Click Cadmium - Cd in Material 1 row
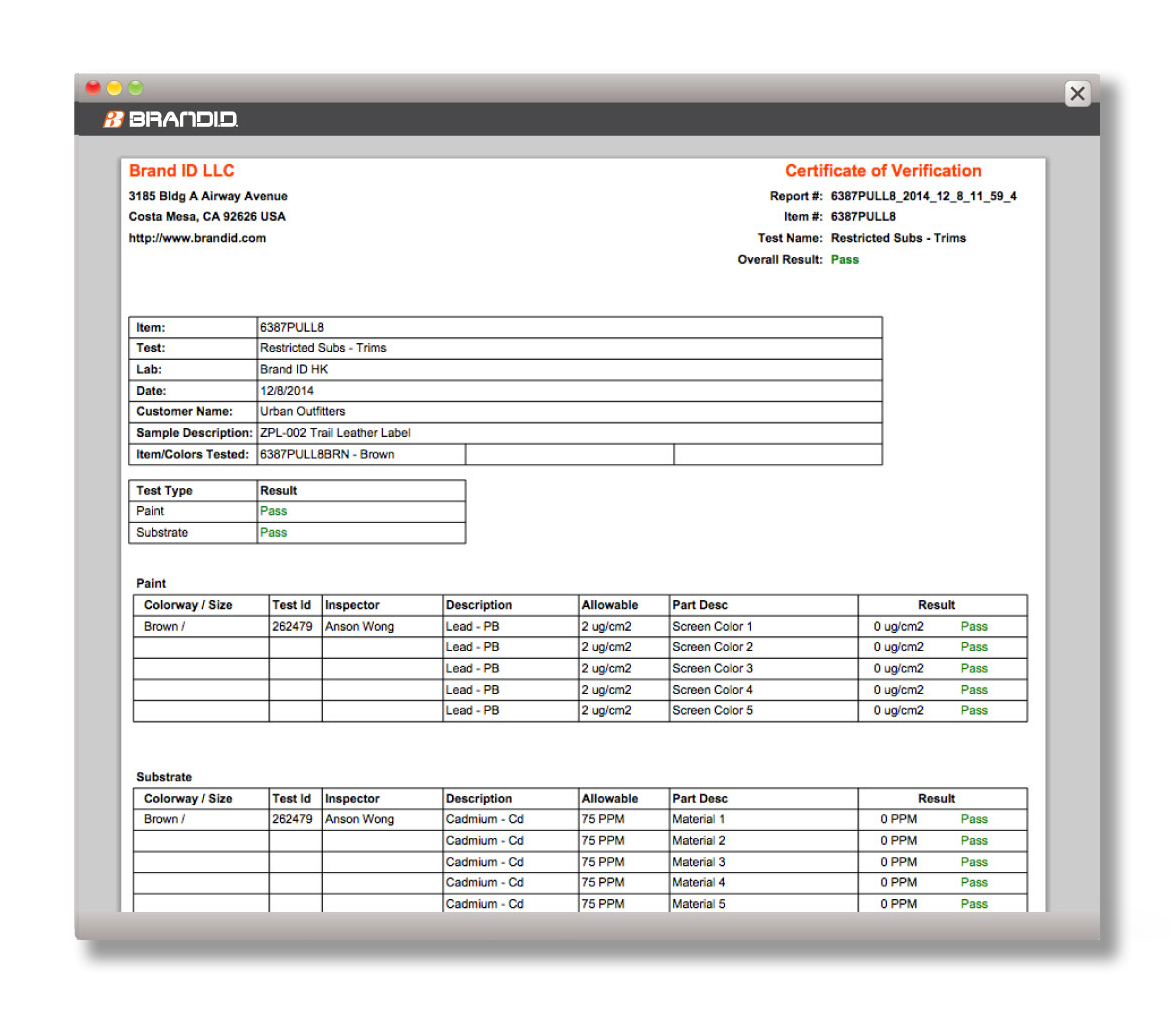 (x=484, y=819)
